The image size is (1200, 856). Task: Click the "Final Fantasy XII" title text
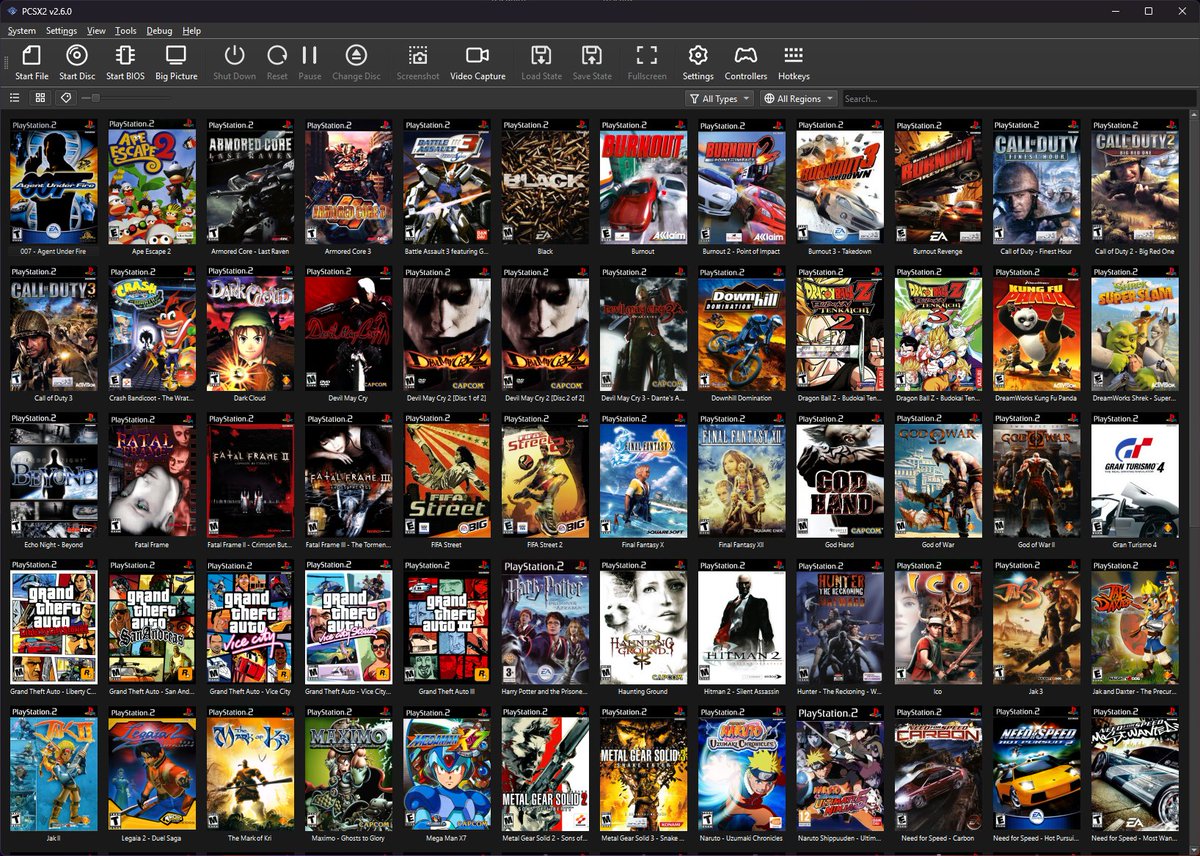pos(742,545)
